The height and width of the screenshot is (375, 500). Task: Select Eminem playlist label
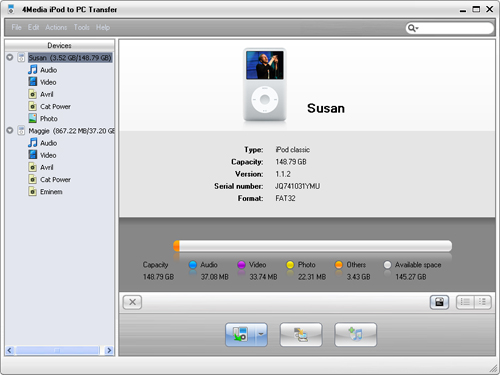point(51,192)
